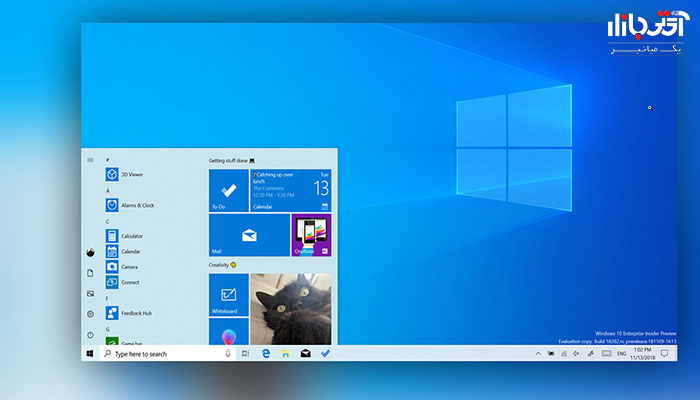Screen dimensions: 700x400
Task: Click the network icon in system tray
Action: coord(564,354)
